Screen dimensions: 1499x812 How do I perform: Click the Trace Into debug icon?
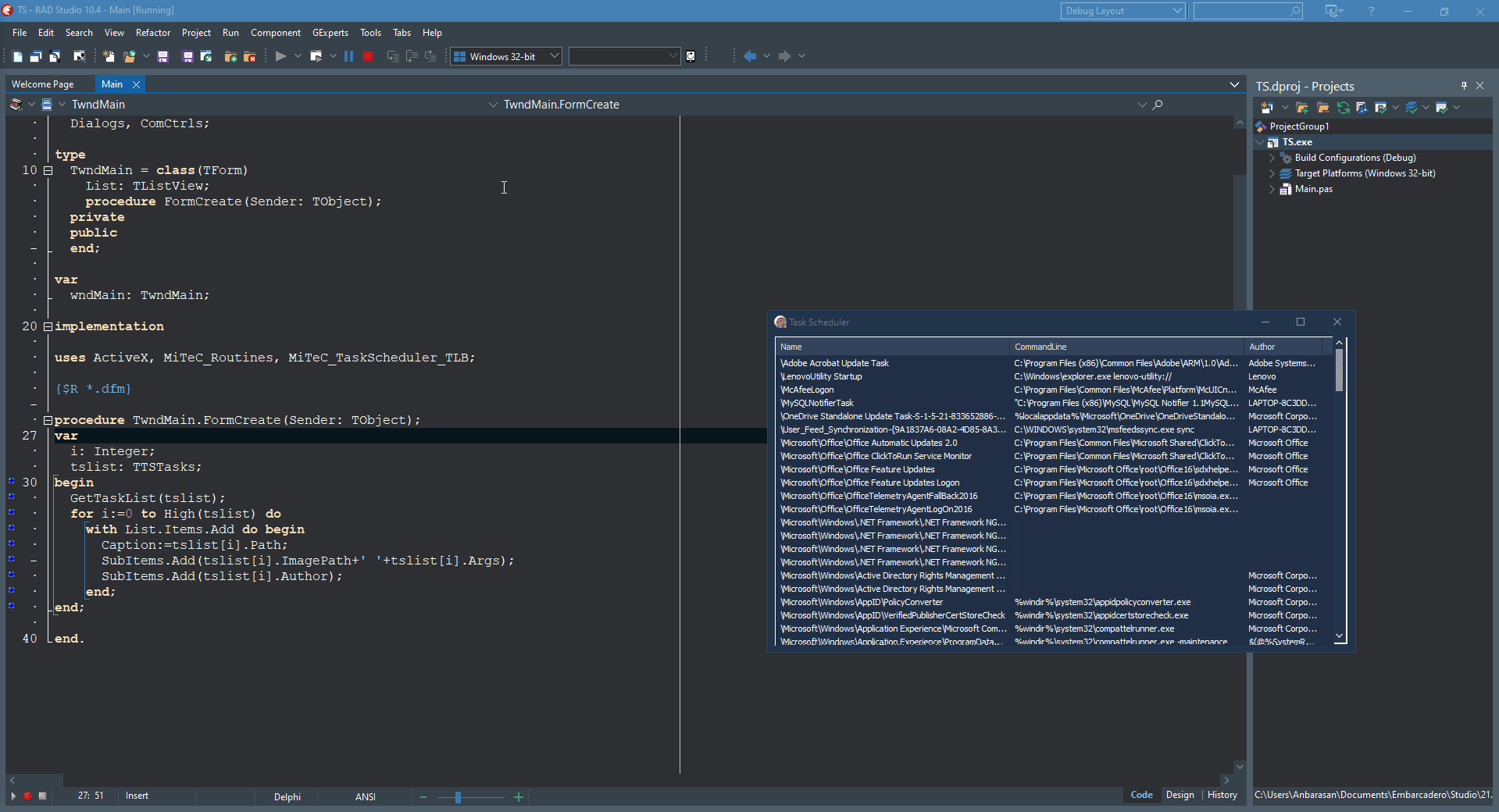393,56
